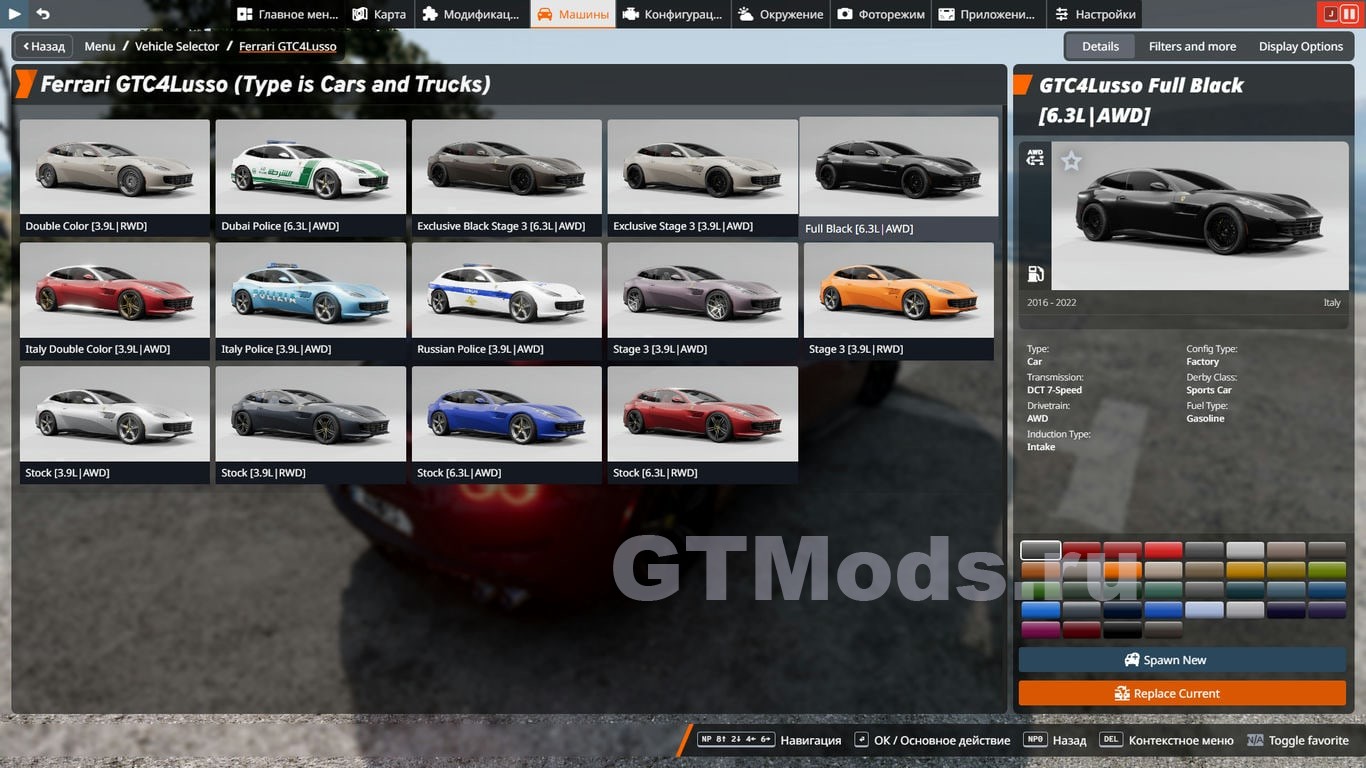Click the undo arrow icon in top bar

click(43, 14)
